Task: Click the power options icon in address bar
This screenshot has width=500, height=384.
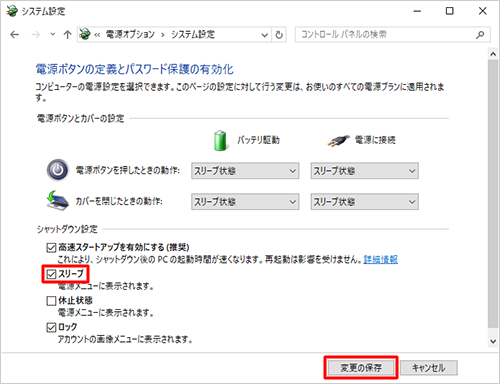Action: pos(85,34)
